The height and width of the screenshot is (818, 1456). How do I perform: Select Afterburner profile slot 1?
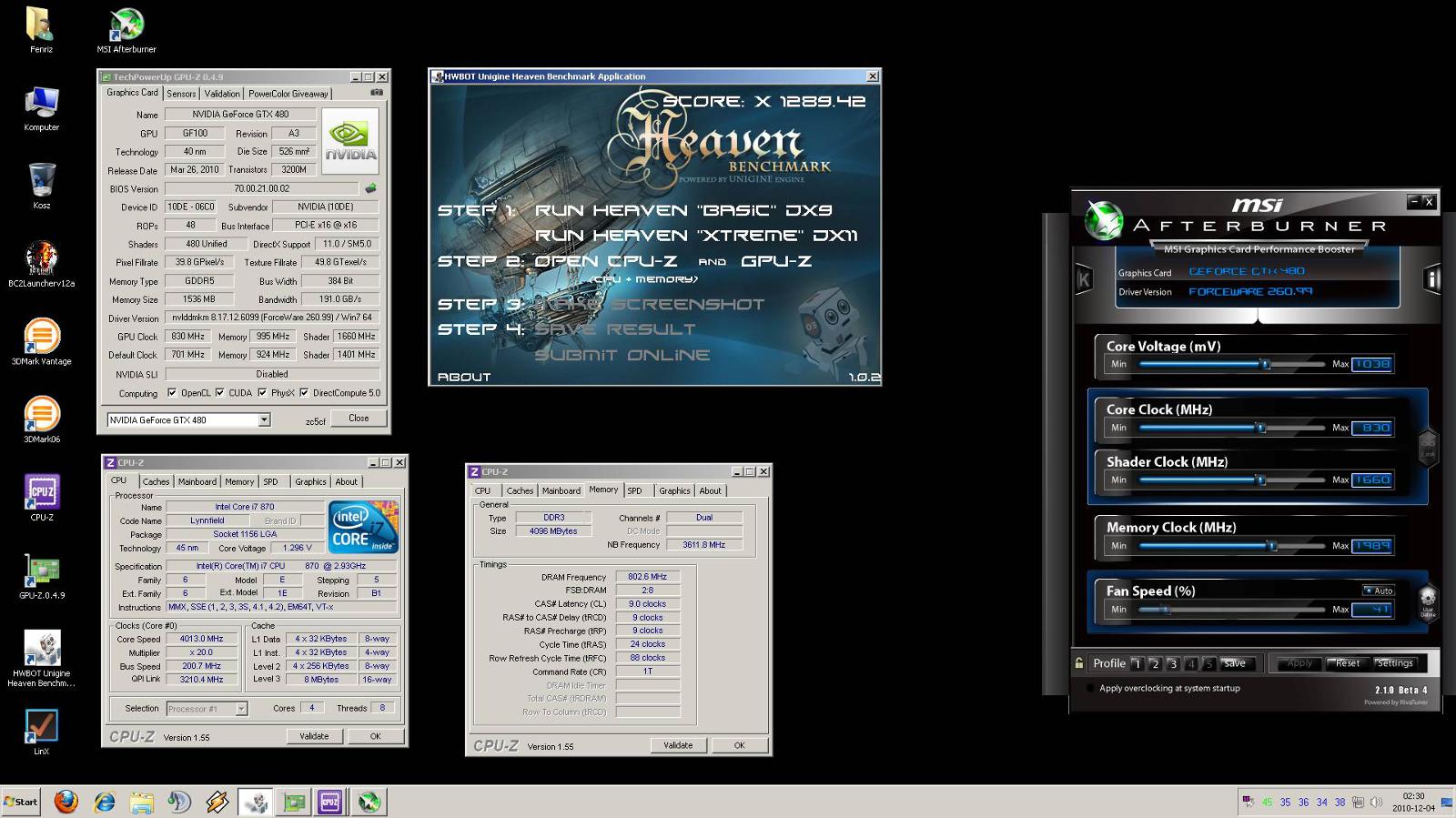pyautogui.click(x=1137, y=663)
